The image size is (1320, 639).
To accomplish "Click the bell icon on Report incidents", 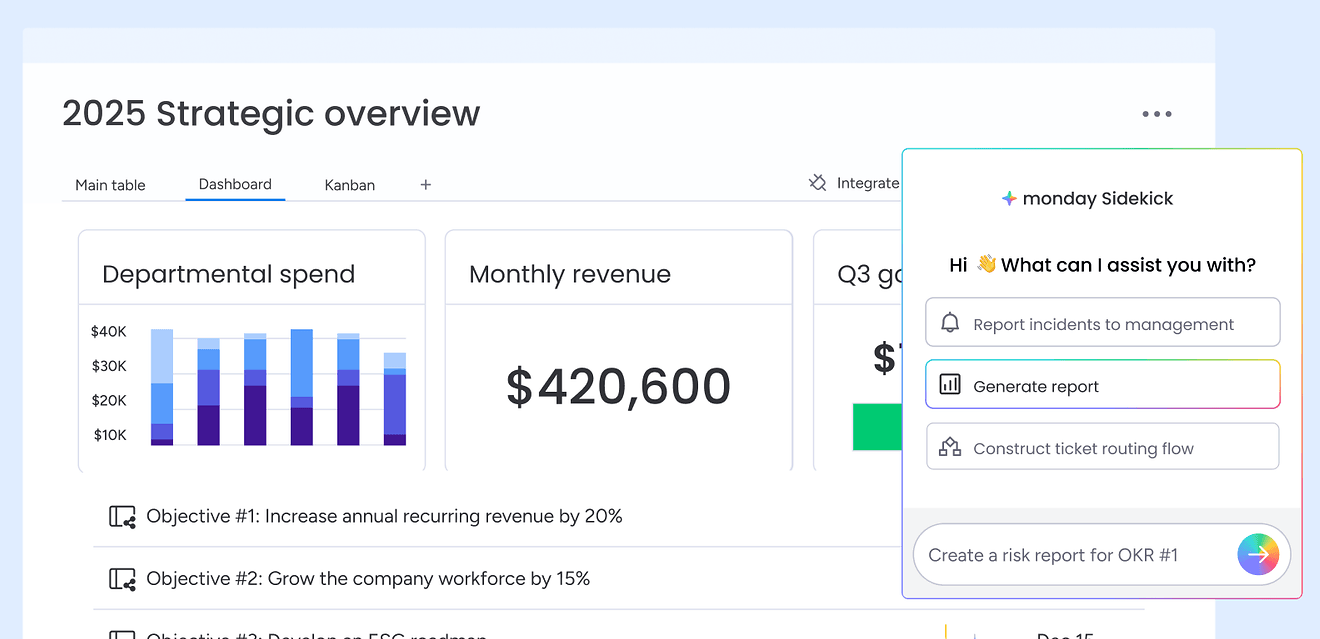I will tap(950, 323).
